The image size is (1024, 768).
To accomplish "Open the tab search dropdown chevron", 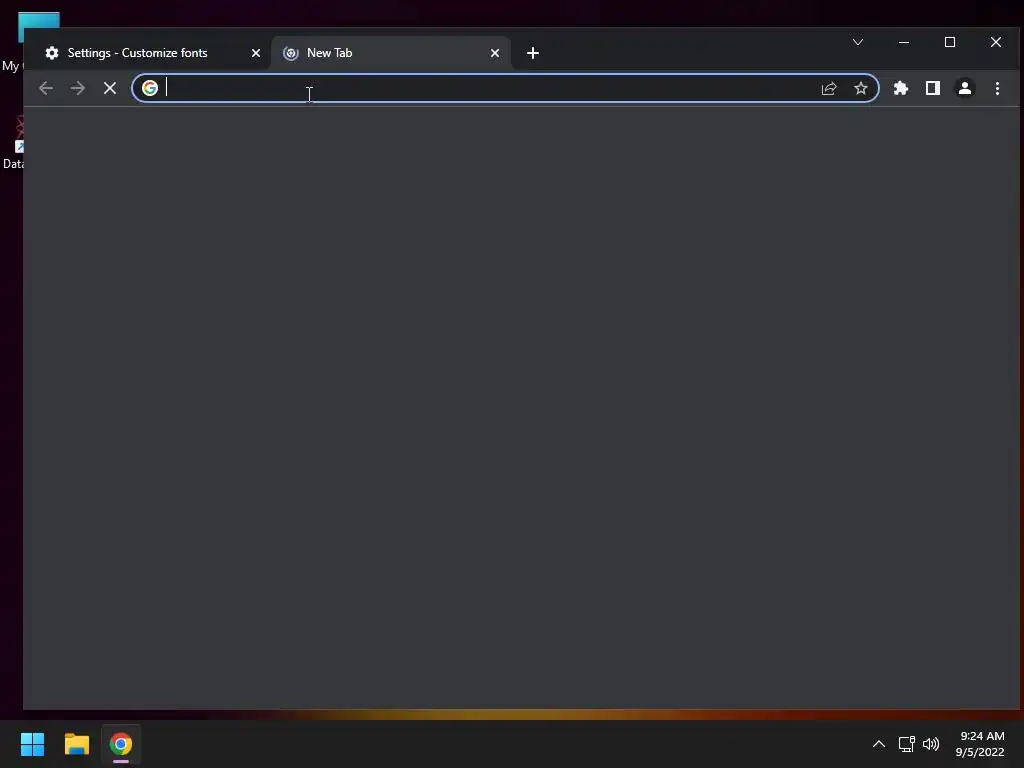I will 858,42.
